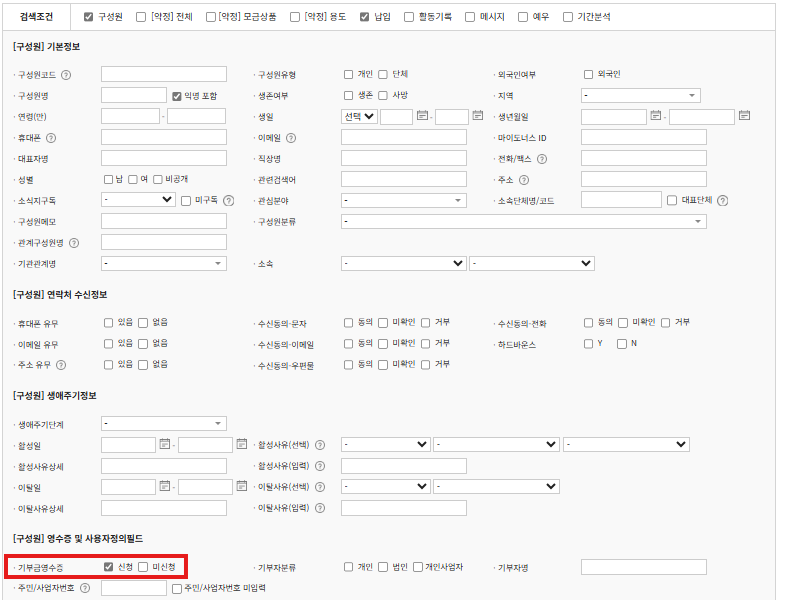Open help icon beside 주소 field label

coord(524,180)
